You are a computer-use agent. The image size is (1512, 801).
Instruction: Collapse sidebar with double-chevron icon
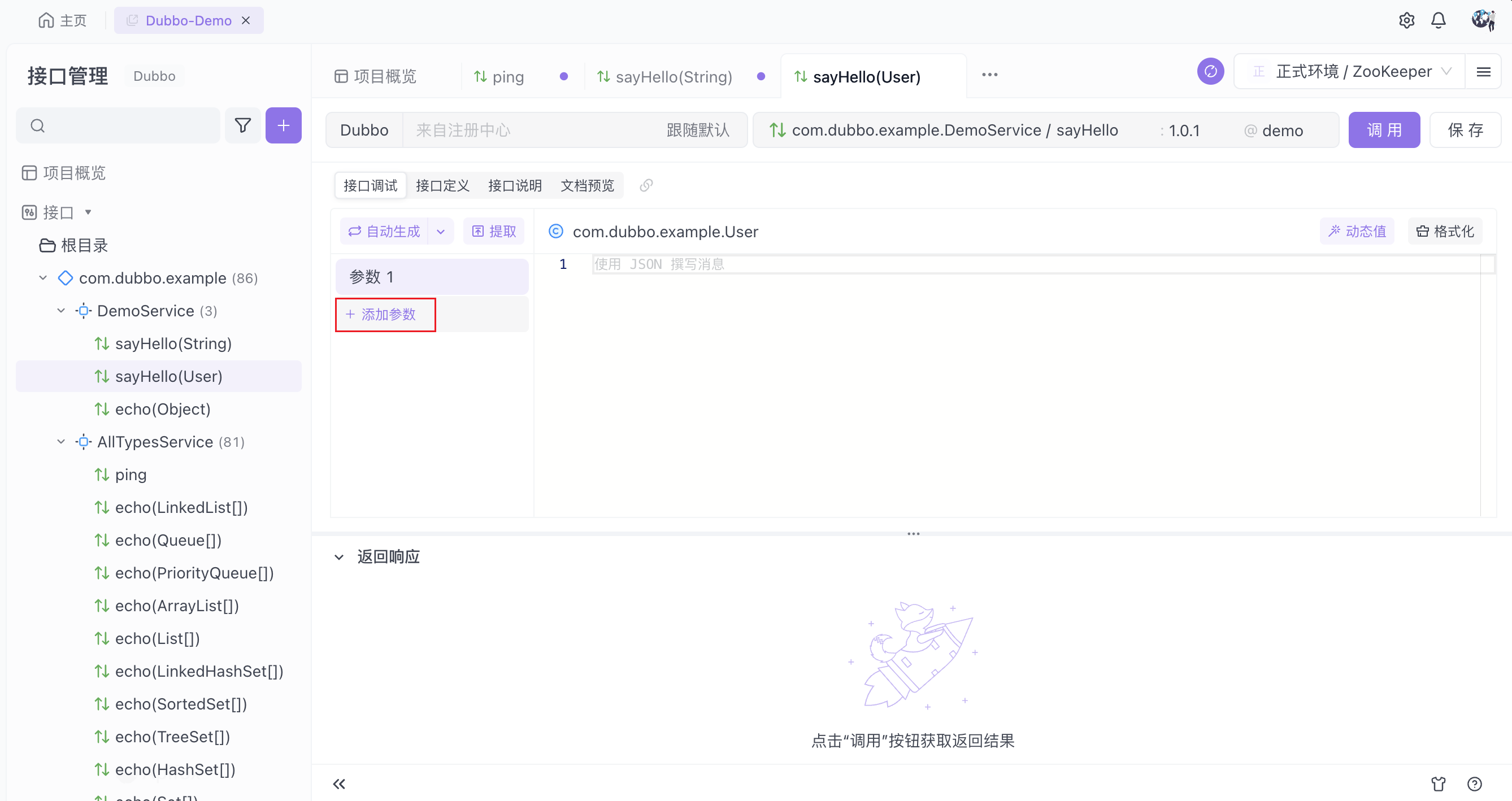pyautogui.click(x=338, y=784)
